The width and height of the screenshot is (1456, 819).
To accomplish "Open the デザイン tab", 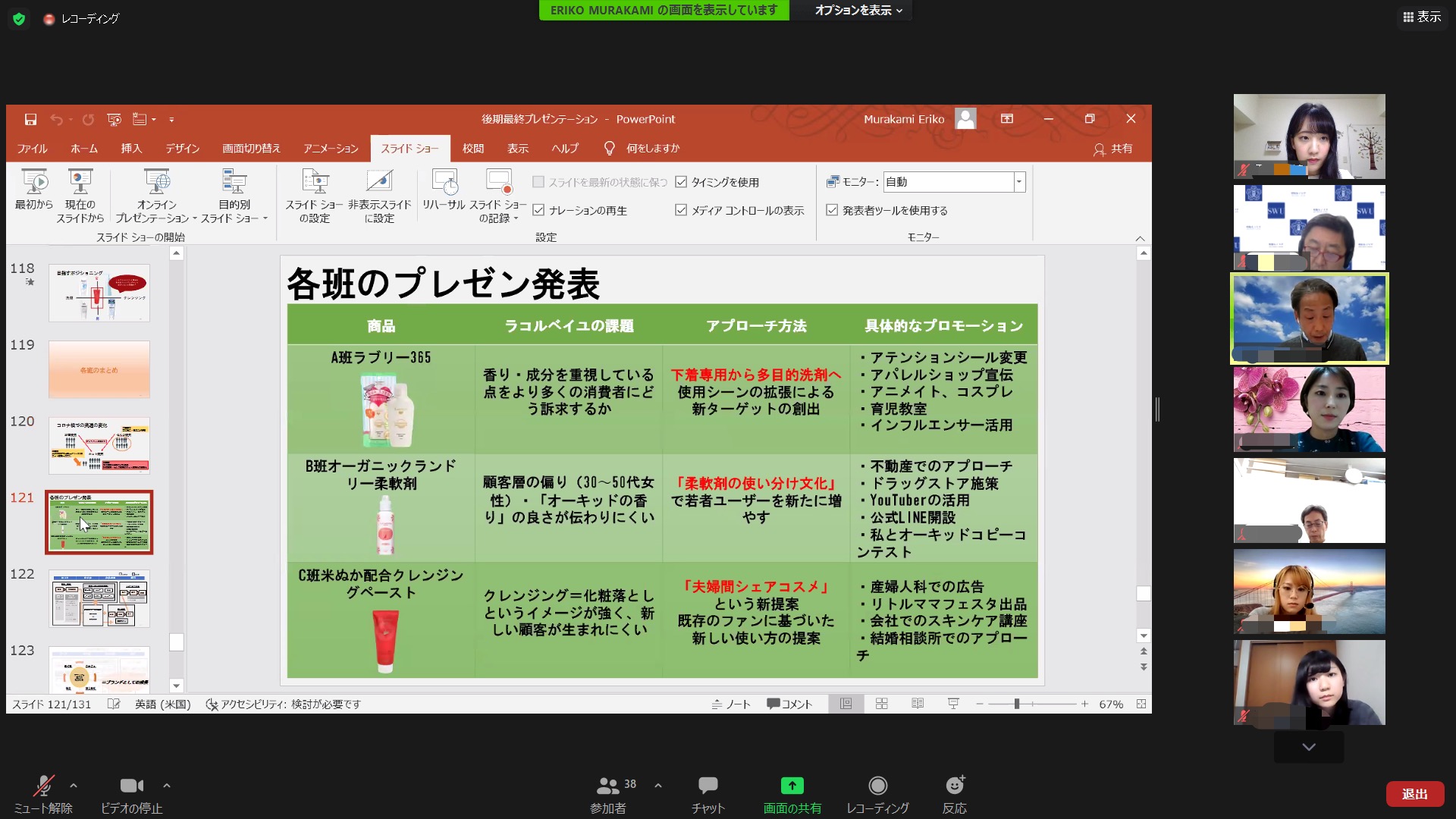I will tap(183, 149).
